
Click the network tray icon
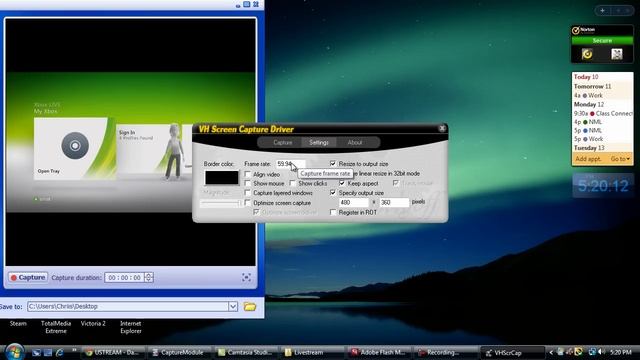pyautogui.click(x=592, y=352)
